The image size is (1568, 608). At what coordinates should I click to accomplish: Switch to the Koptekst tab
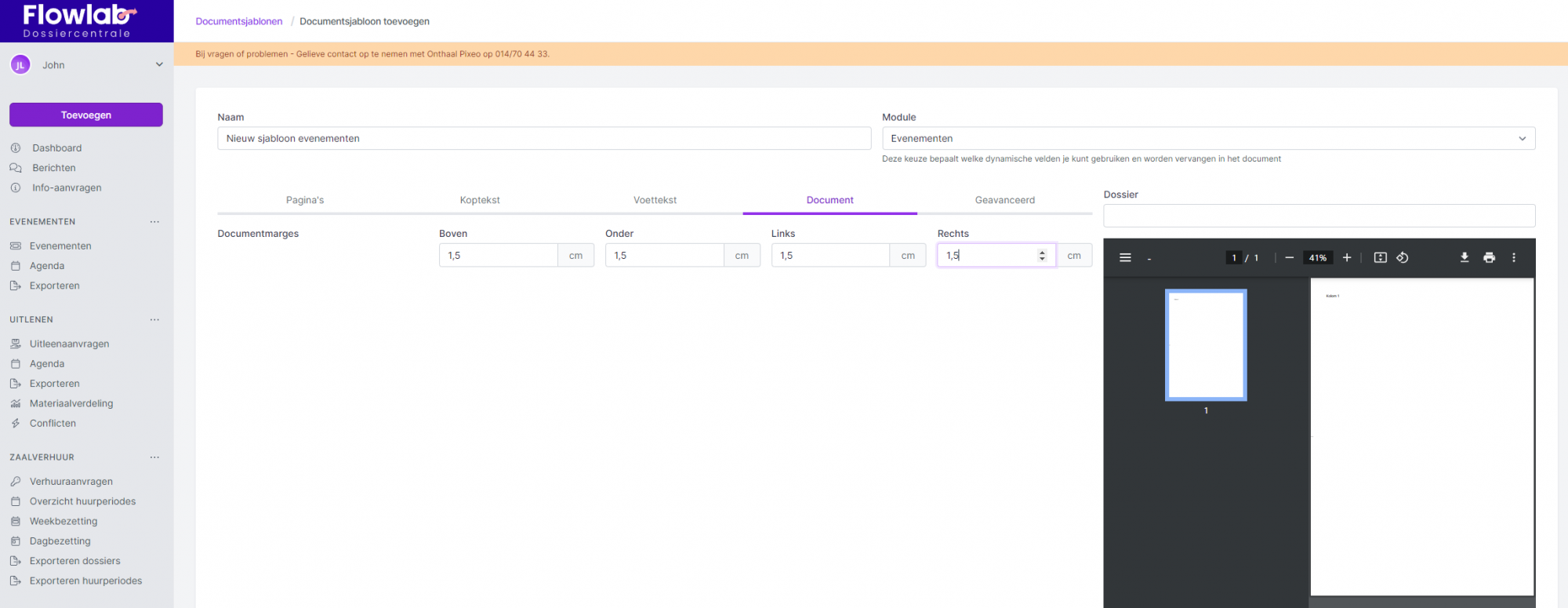point(480,200)
